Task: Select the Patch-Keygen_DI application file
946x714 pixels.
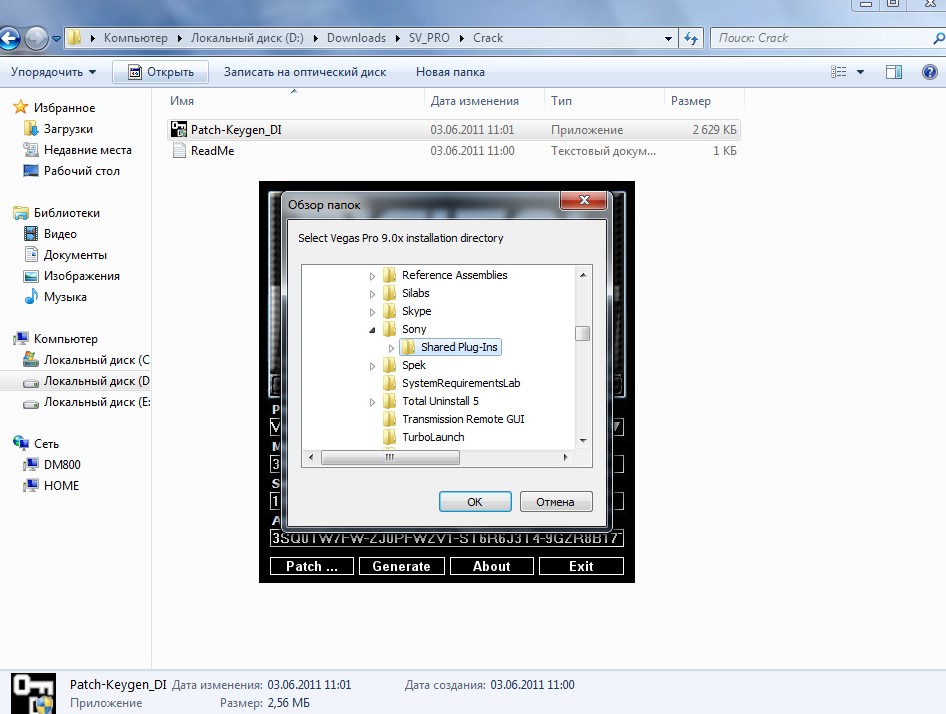Action: [x=453, y=130]
